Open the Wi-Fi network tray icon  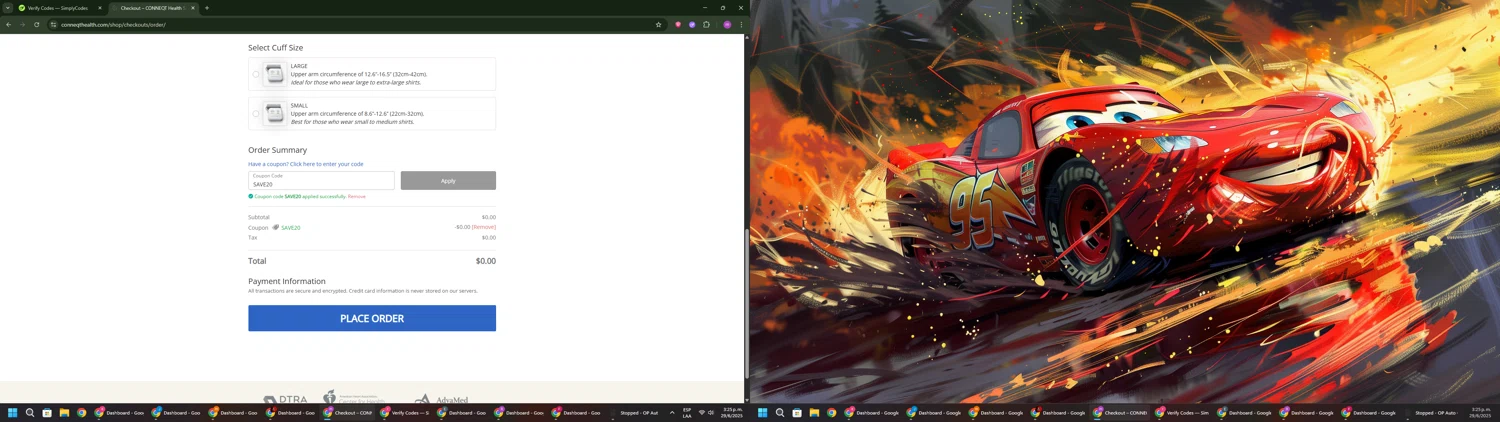point(702,413)
